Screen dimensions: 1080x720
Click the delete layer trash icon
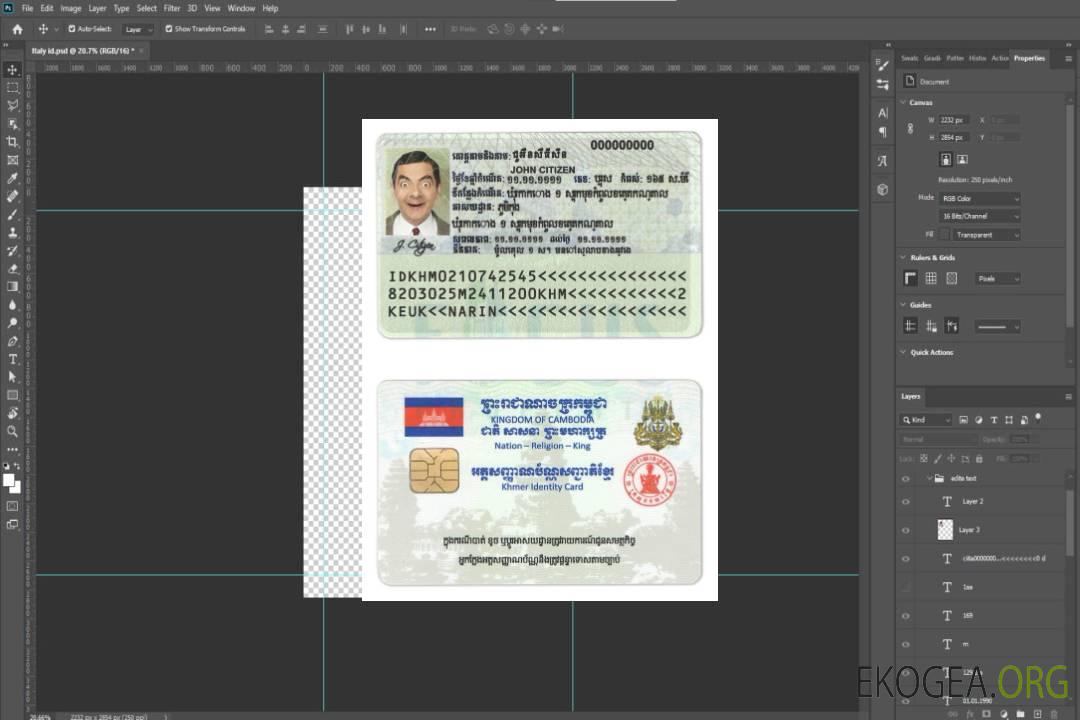click(x=1053, y=714)
